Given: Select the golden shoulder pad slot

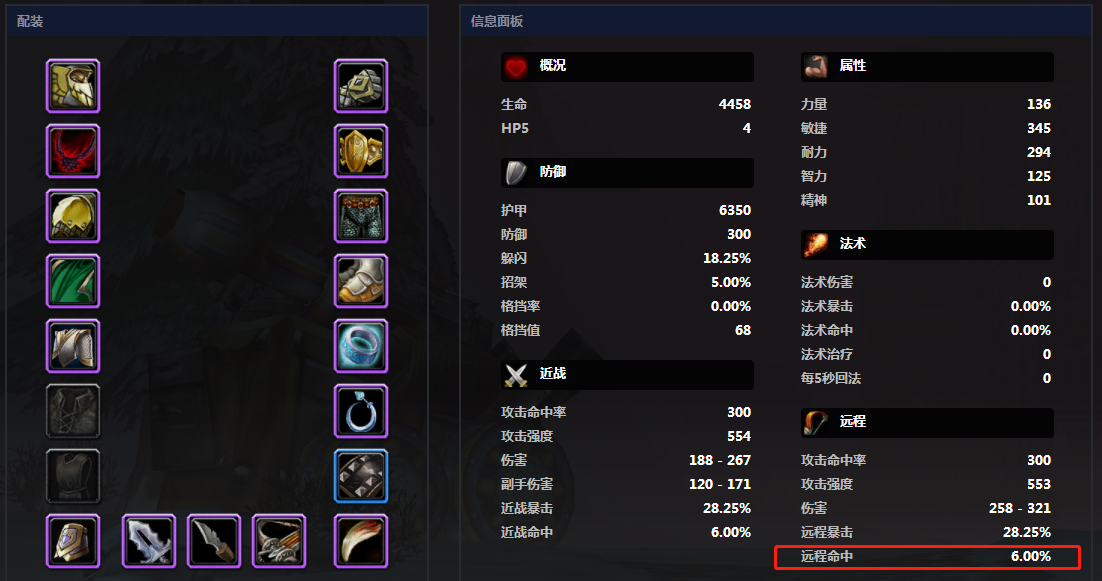Looking at the screenshot, I should coord(73,216).
